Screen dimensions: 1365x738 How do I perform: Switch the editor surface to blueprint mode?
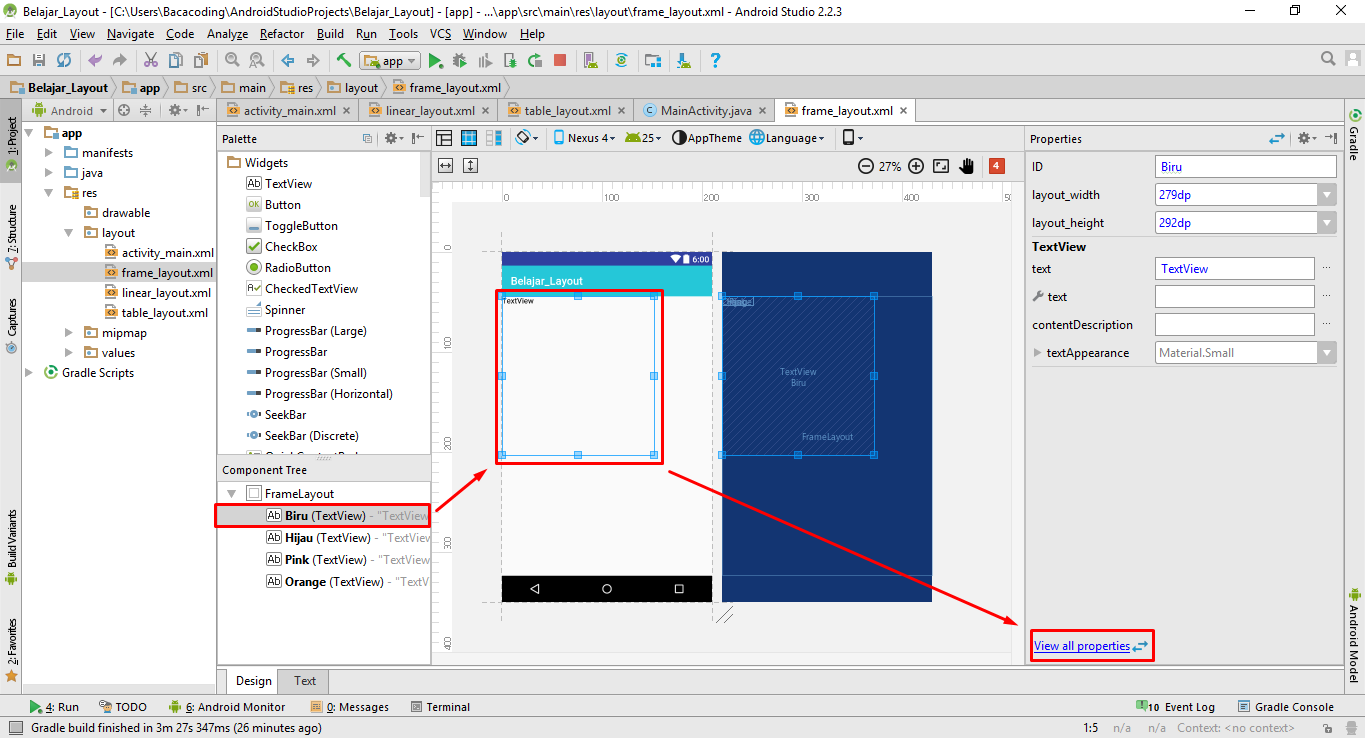pos(467,137)
